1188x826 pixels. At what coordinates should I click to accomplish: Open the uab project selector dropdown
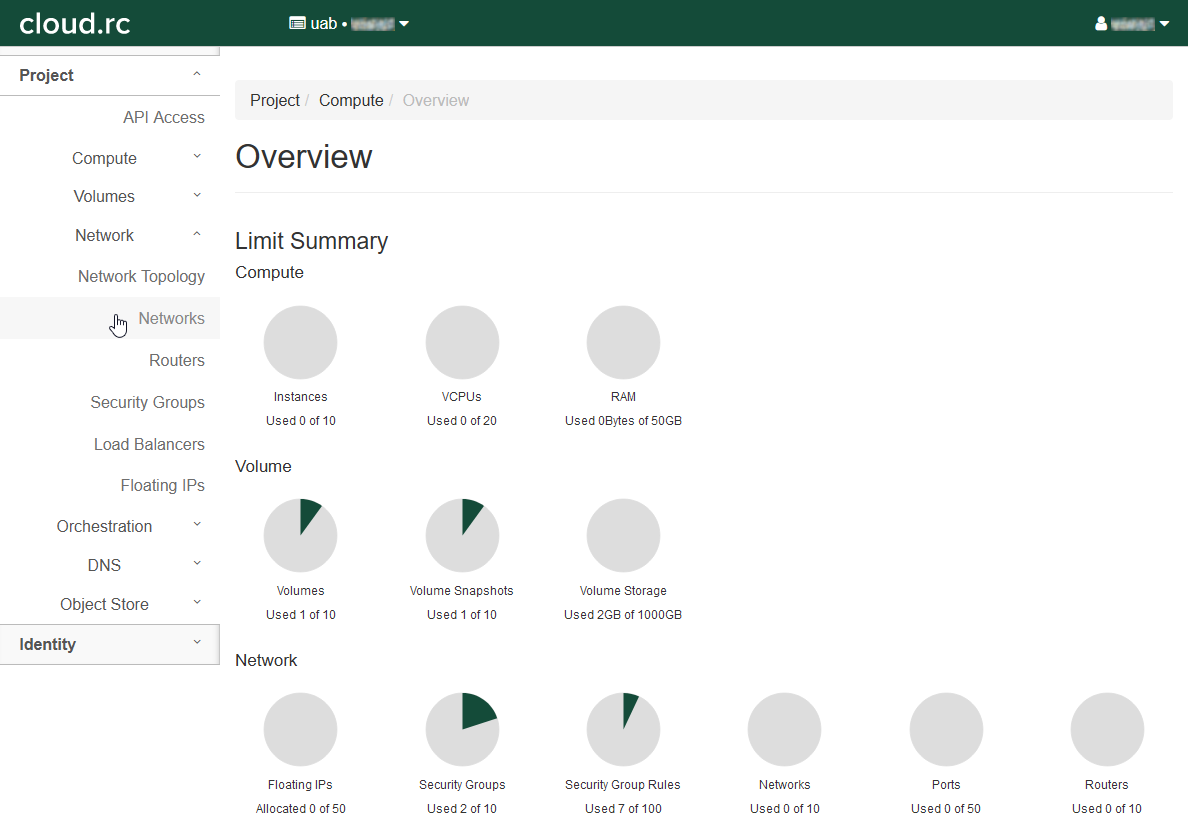[x=349, y=24]
